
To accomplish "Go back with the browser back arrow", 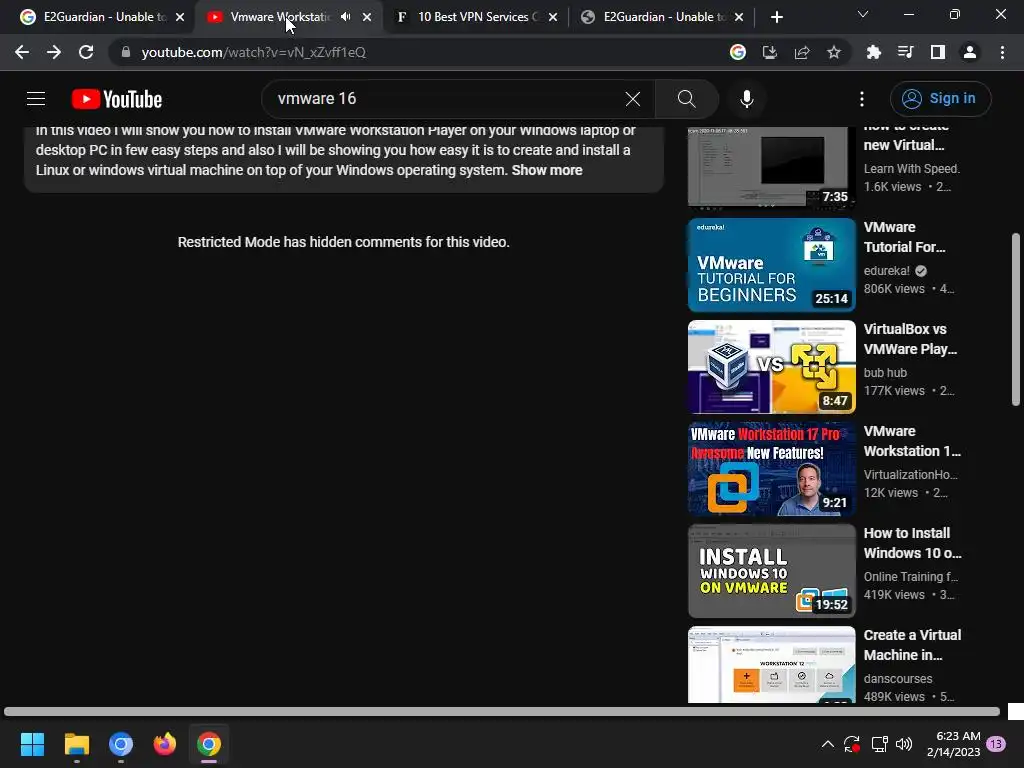I will (22, 52).
